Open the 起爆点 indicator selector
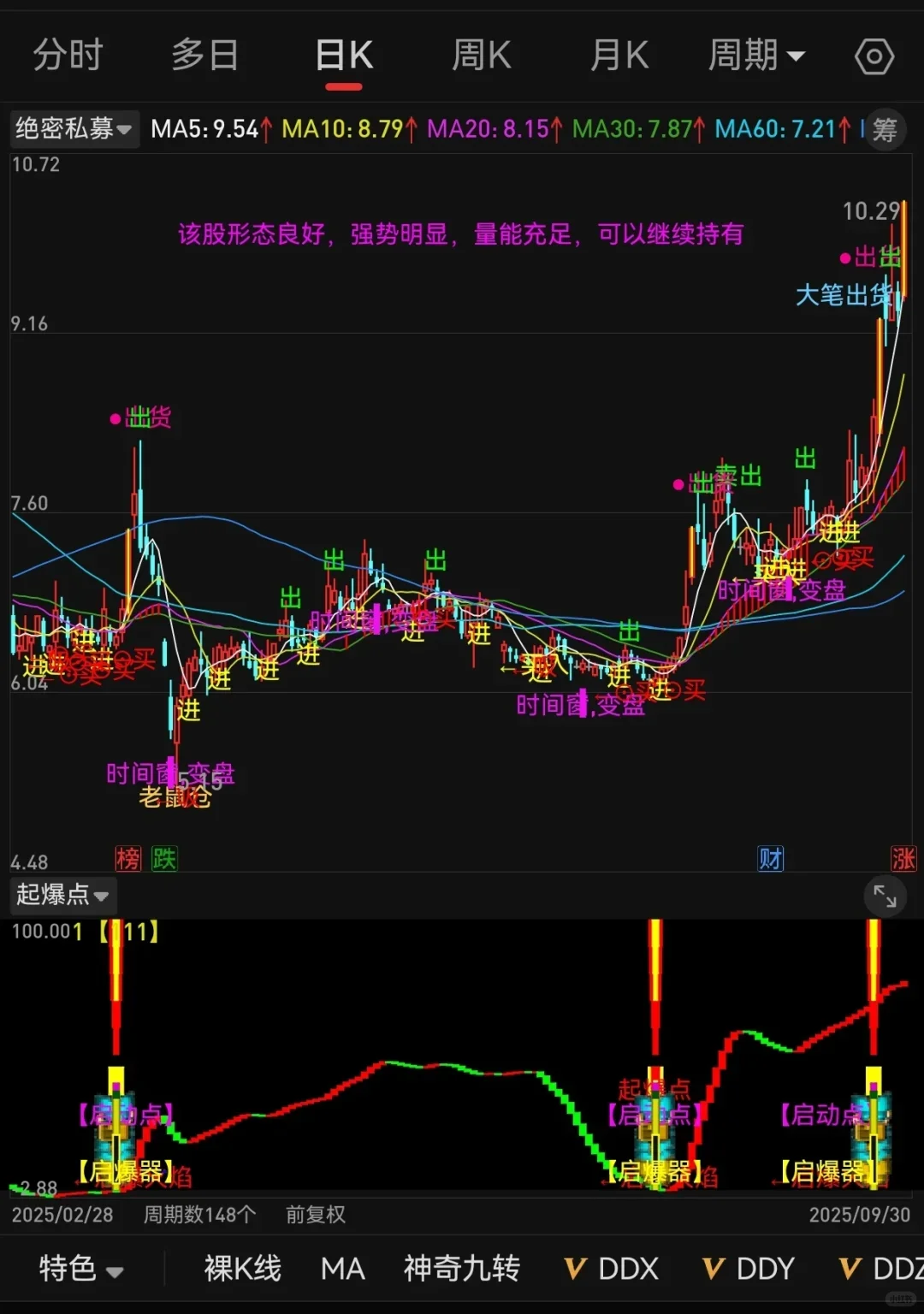This screenshot has height=1314, width=924. click(61, 896)
